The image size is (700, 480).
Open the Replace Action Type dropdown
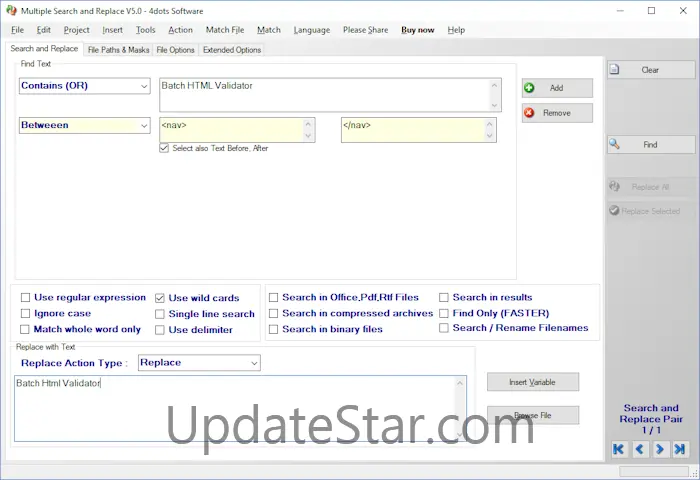tap(254, 363)
